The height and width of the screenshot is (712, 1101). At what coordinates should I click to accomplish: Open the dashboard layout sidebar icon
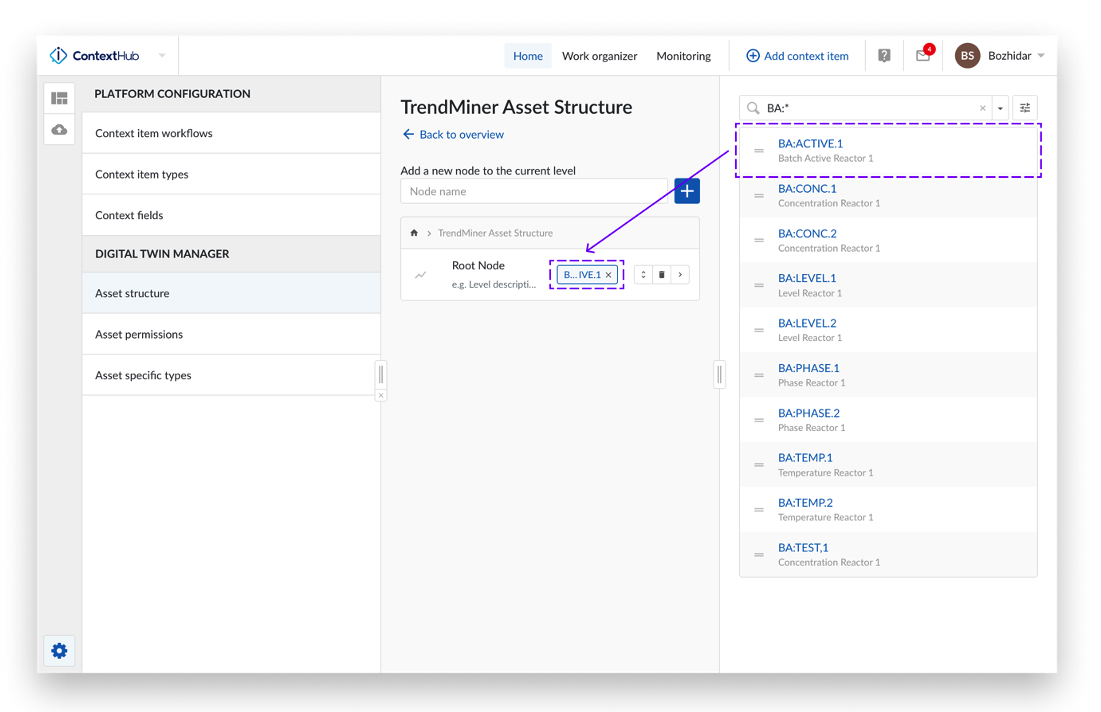click(x=59, y=98)
